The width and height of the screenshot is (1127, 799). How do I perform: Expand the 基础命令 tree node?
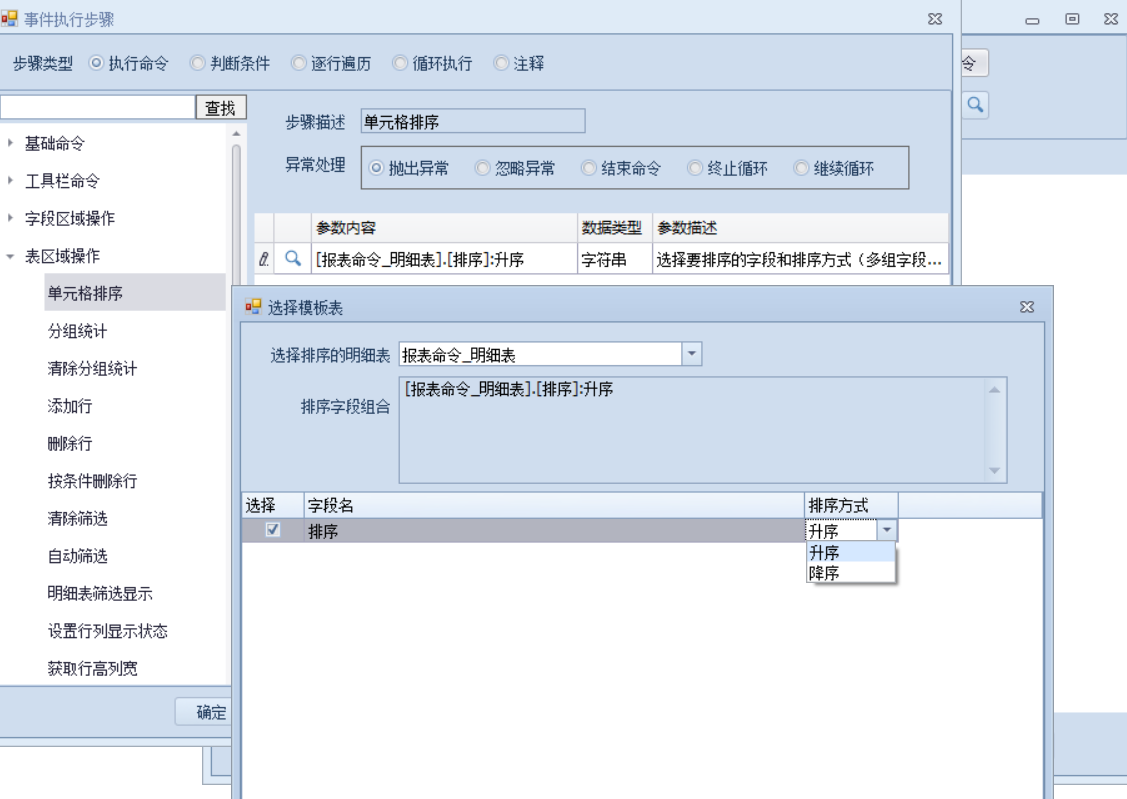10,143
